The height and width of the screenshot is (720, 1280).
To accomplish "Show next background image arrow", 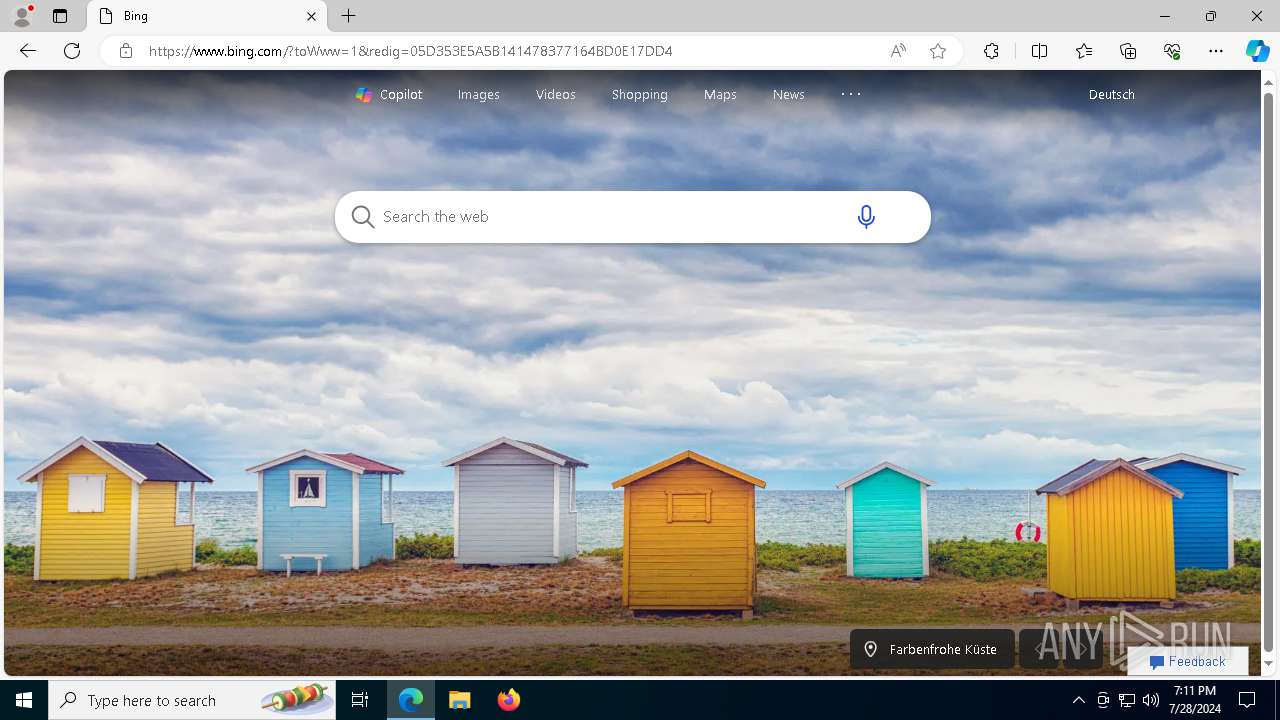I will 1083,649.
